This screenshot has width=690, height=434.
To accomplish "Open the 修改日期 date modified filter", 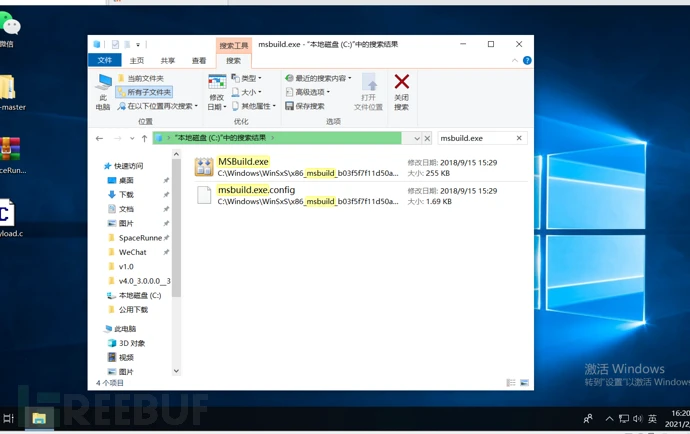I will point(217,92).
